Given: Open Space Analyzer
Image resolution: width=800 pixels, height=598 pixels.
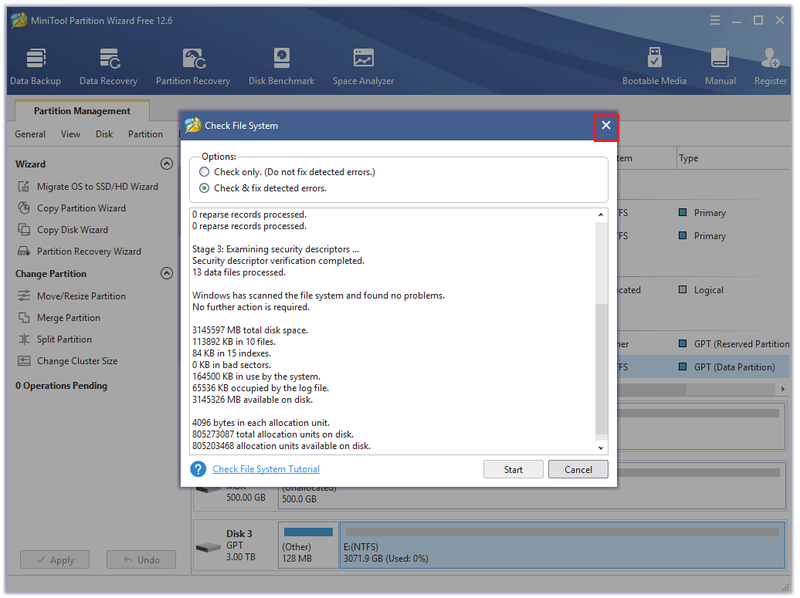Looking at the screenshot, I should [x=363, y=67].
